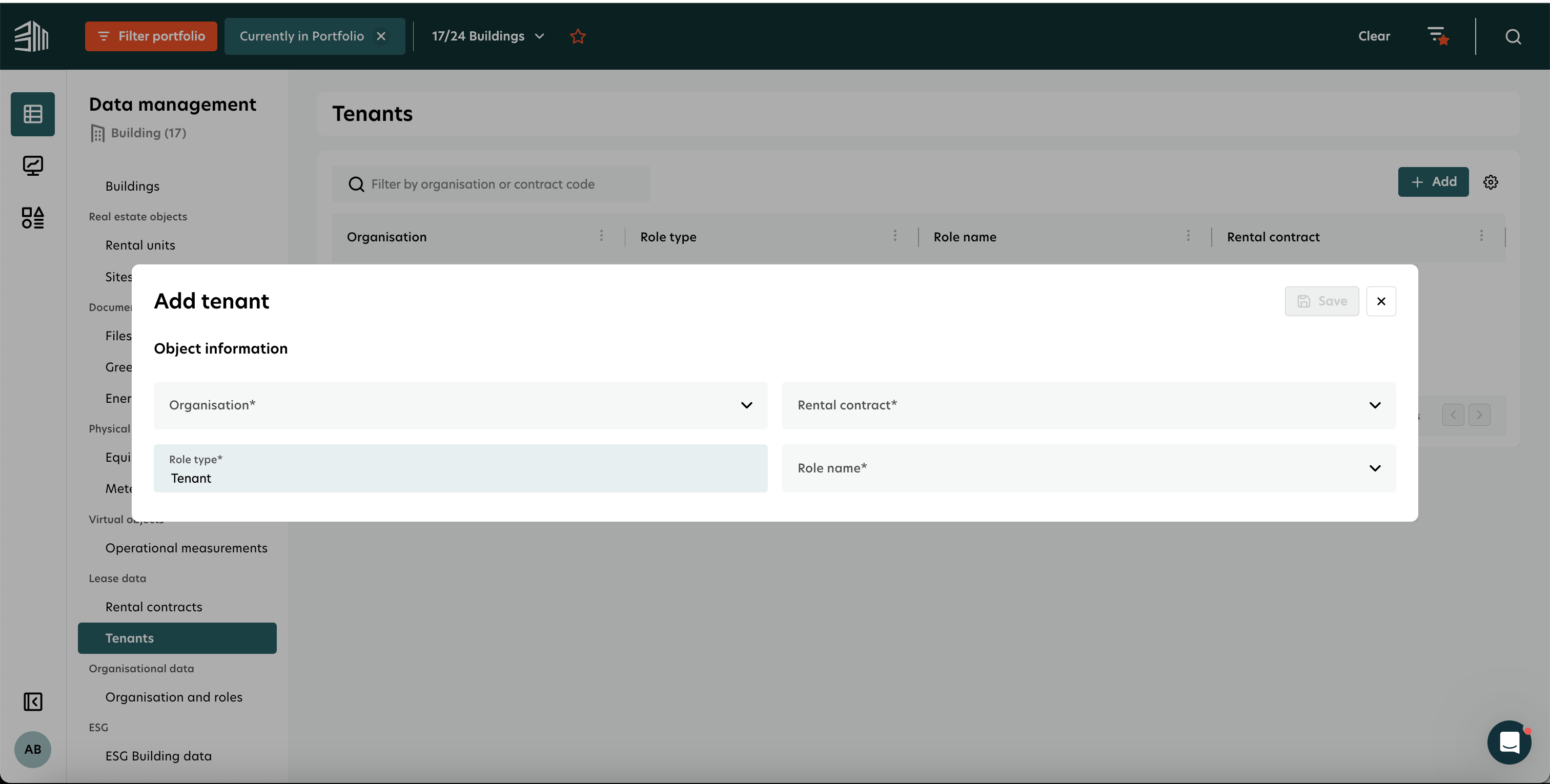This screenshot has width=1550, height=784.
Task: Click the favorite star icon
Action: click(578, 36)
